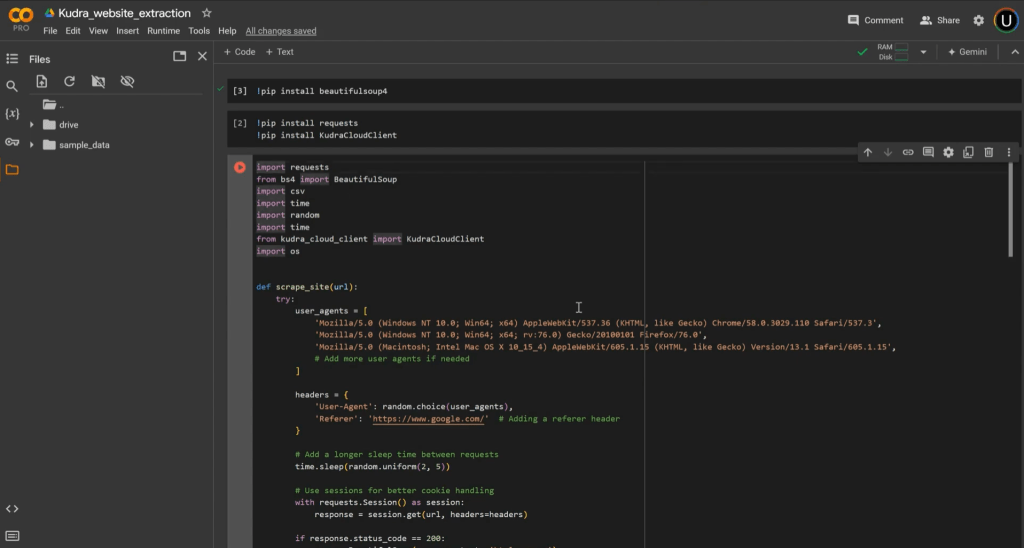Open the runtime connection dropdown arrow
The height and width of the screenshot is (548, 1024).
(x=923, y=52)
